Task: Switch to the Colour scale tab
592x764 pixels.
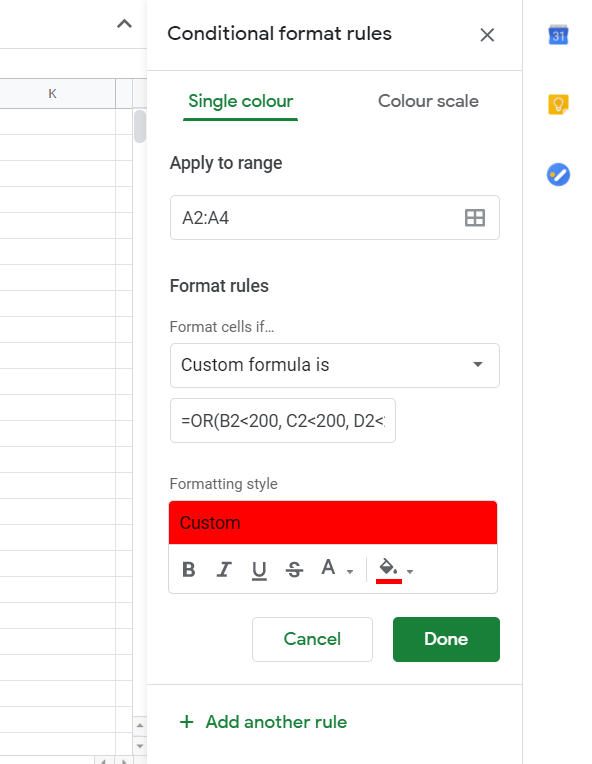Action: (428, 101)
